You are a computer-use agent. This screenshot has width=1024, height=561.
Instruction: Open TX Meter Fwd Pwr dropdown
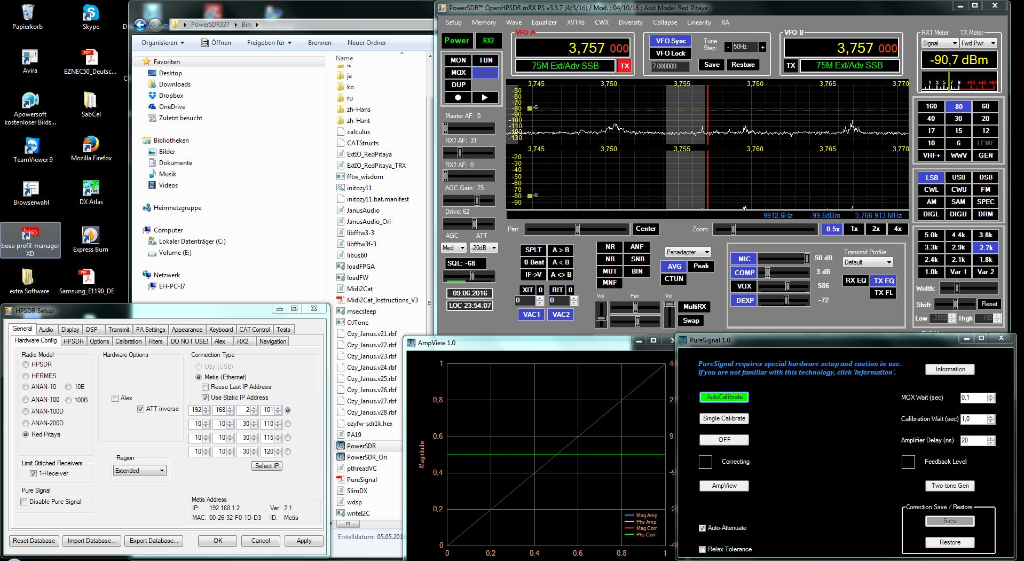pos(978,43)
